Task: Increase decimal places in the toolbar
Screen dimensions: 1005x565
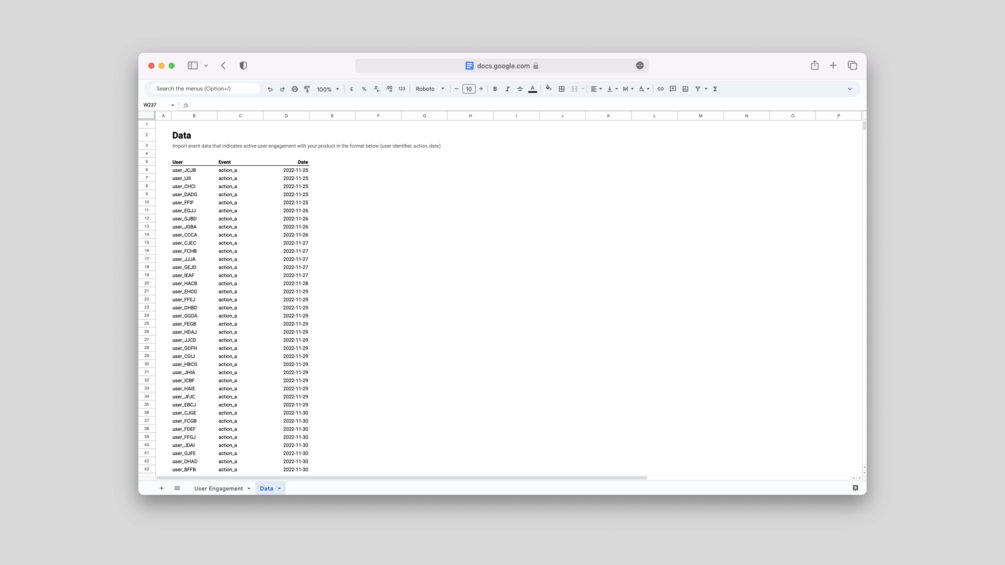Action: [x=389, y=89]
